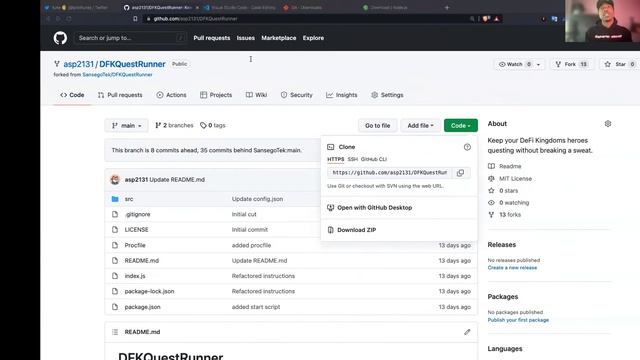Open 'Update config.json' commit message
640x360 pixels.
[x=258, y=199]
